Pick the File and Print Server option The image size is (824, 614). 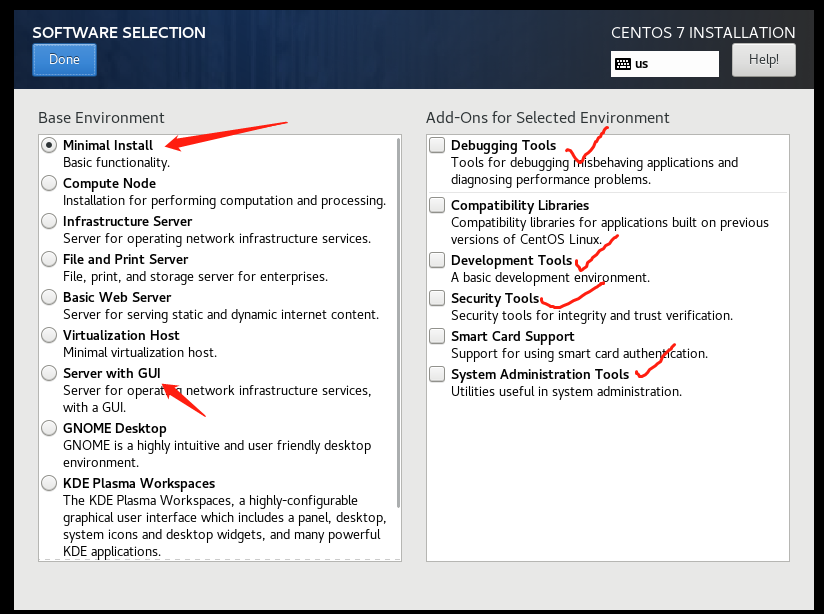click(x=49, y=259)
